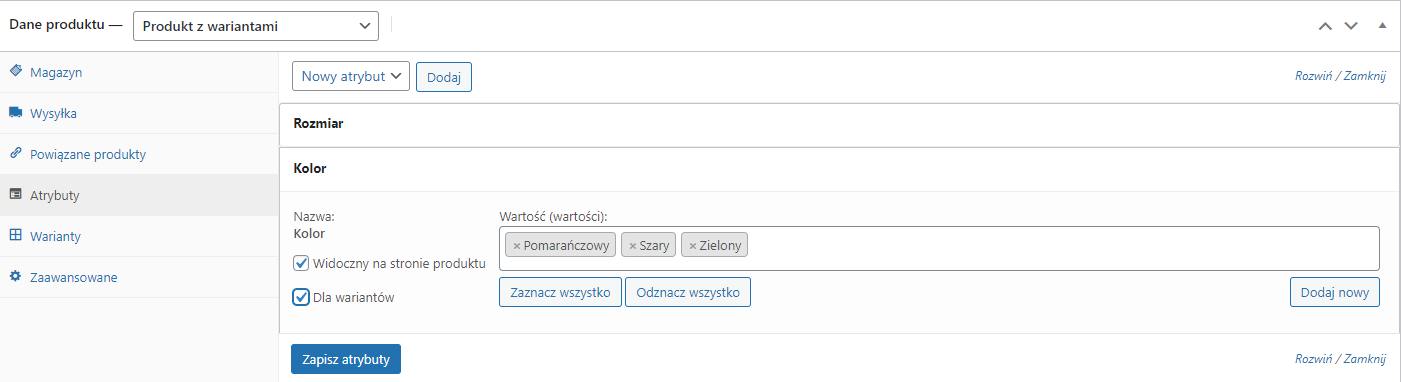Click the Wysyłka truck icon

15,113
